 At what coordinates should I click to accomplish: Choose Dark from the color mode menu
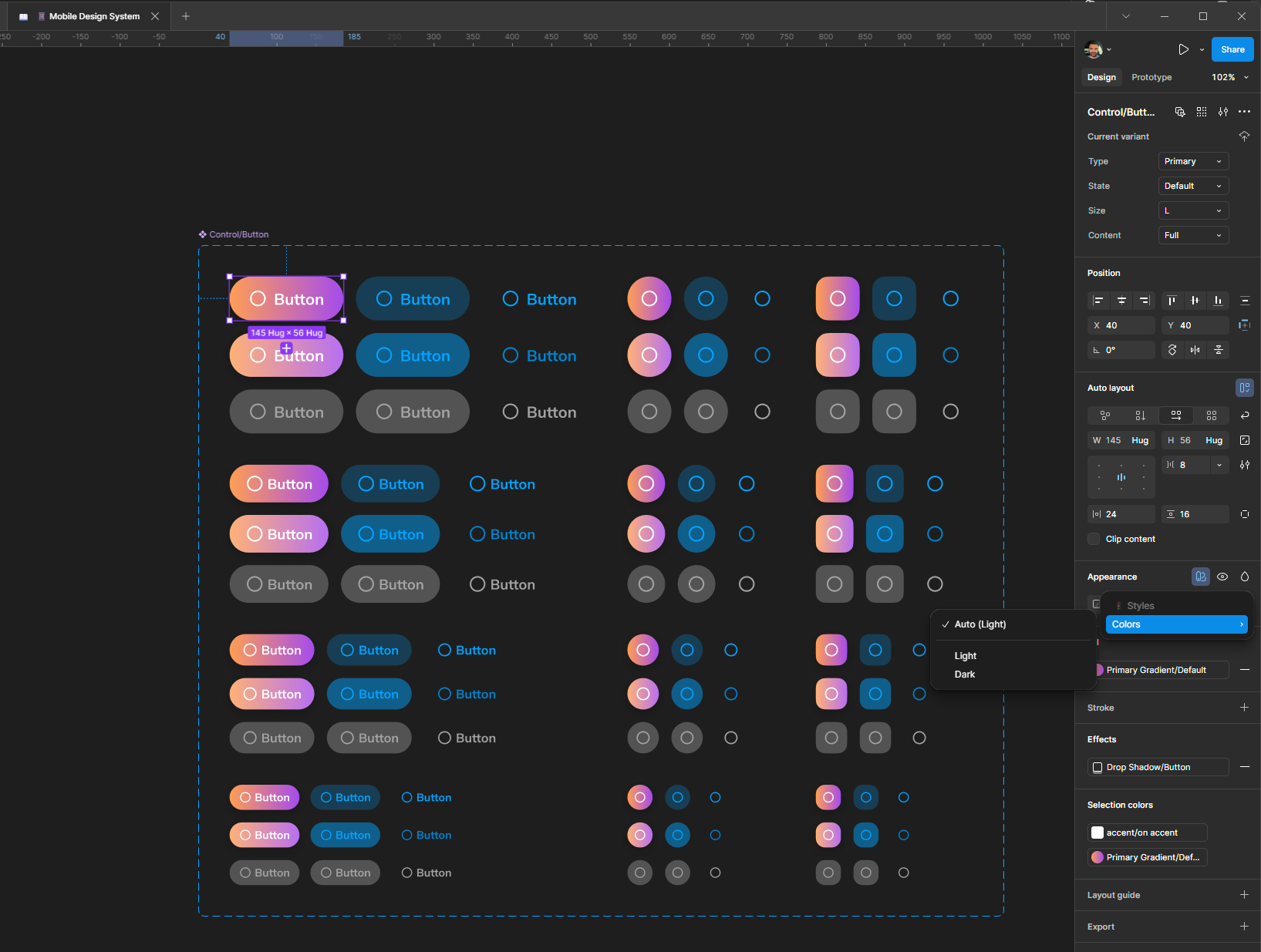tap(965, 674)
